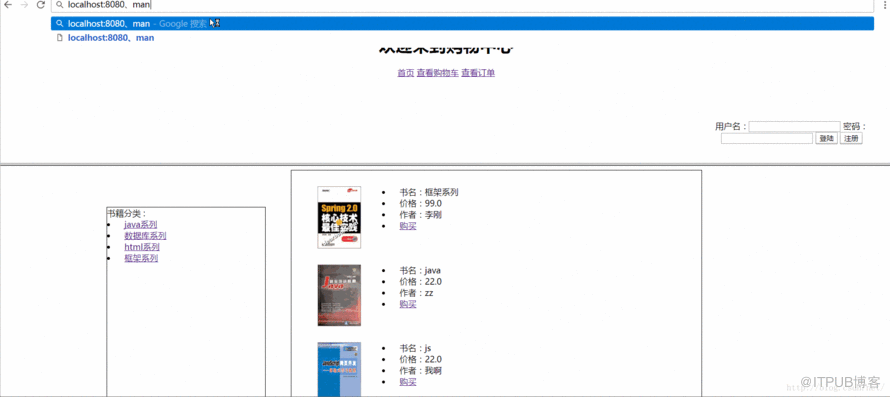Image resolution: width=890 pixels, height=397 pixels.
Task: Focus the 用户名 input field
Action: click(x=794, y=127)
